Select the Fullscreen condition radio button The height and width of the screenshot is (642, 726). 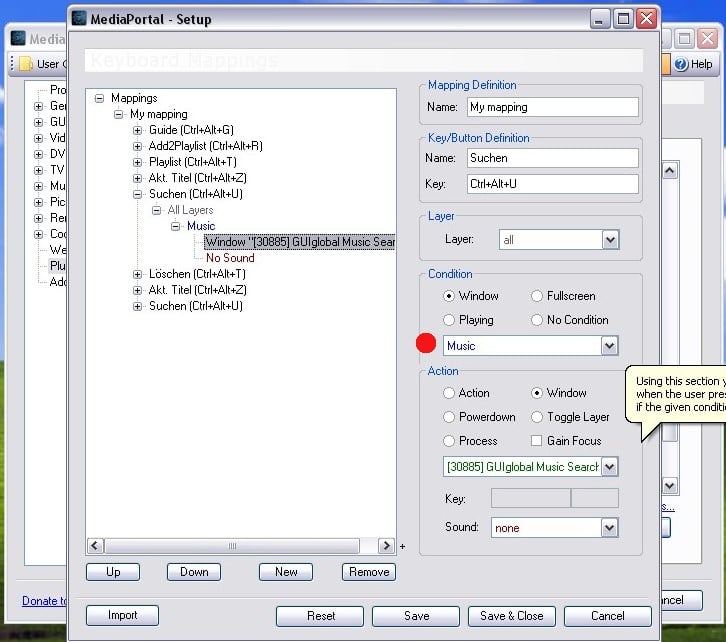[x=537, y=296]
